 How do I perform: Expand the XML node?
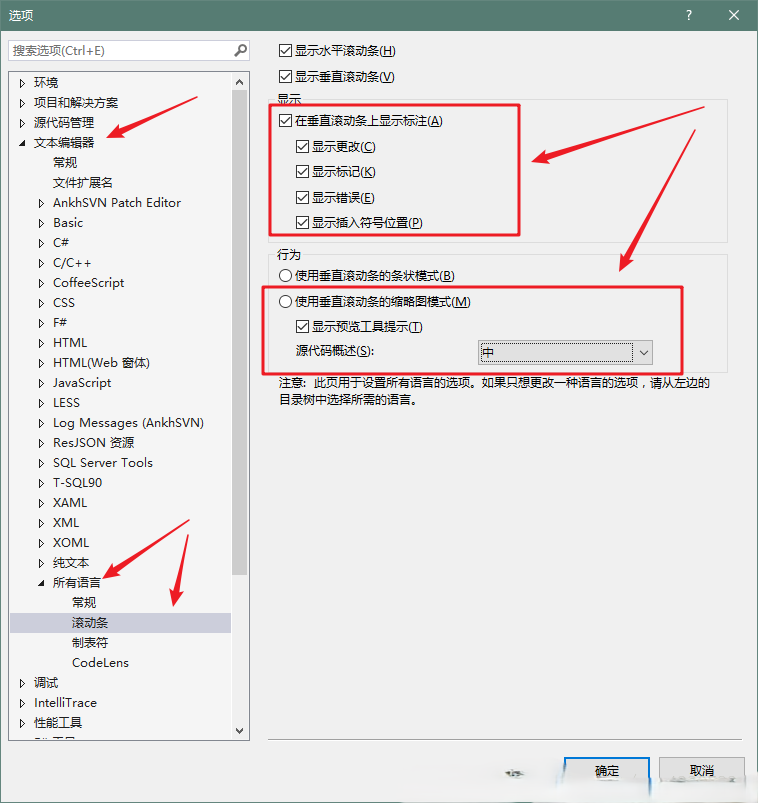[x=41, y=523]
